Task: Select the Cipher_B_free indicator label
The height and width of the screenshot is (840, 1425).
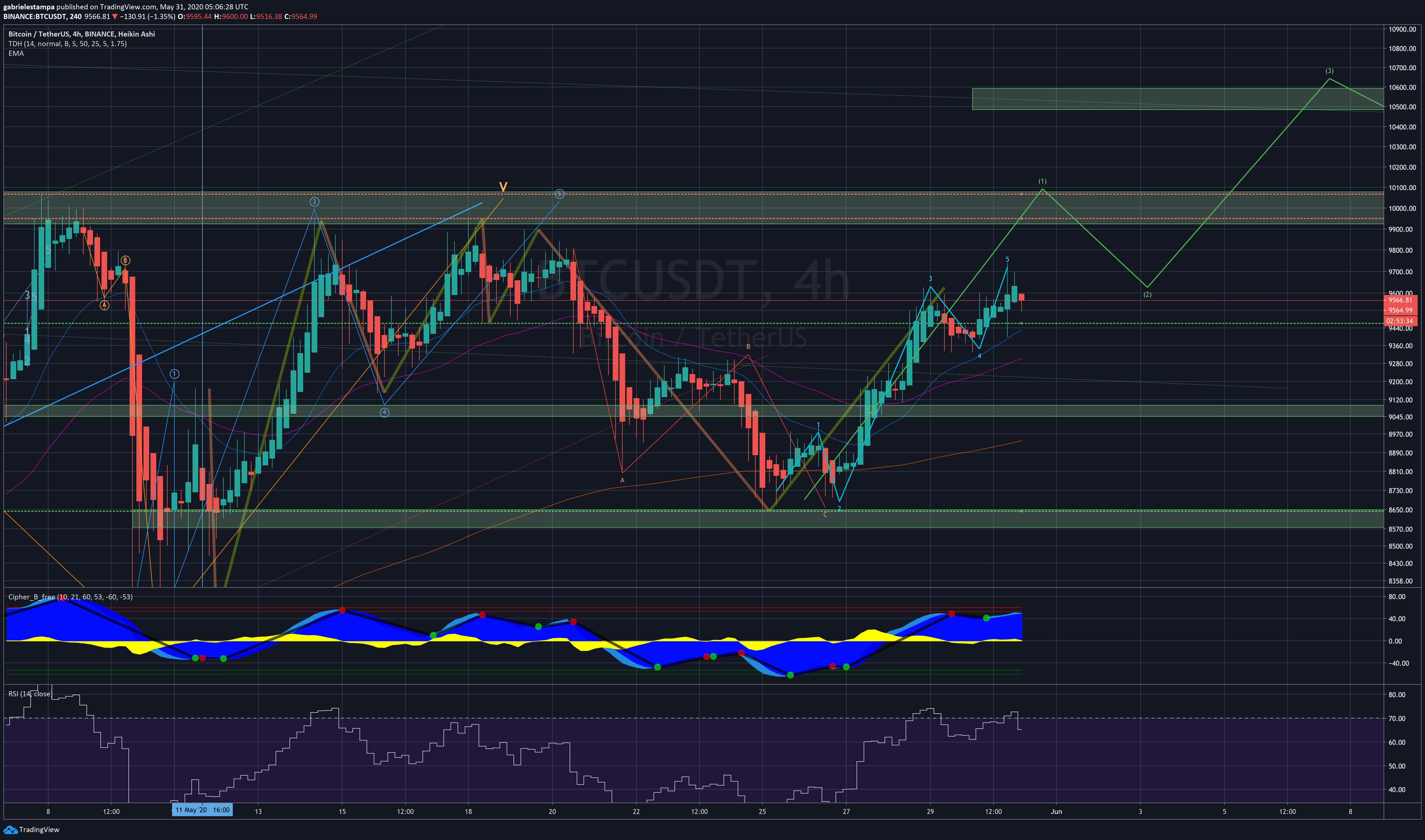Action: [x=70, y=597]
